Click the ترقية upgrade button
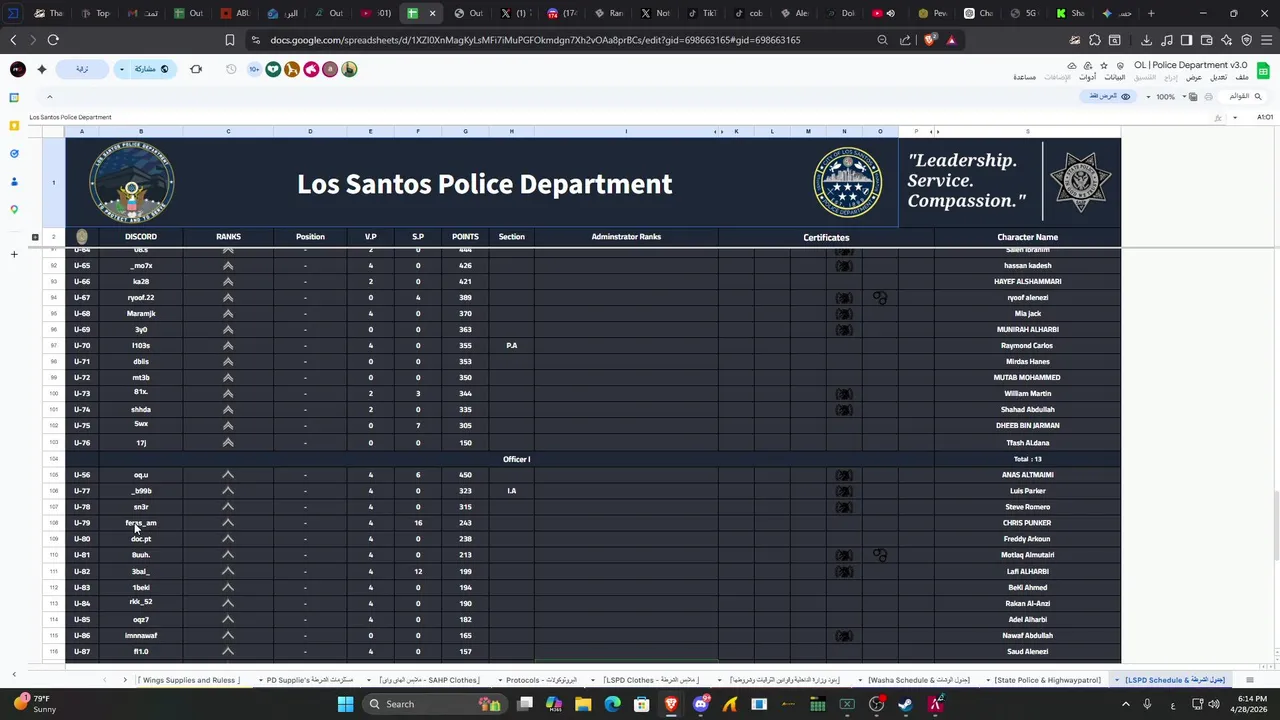 (82, 69)
